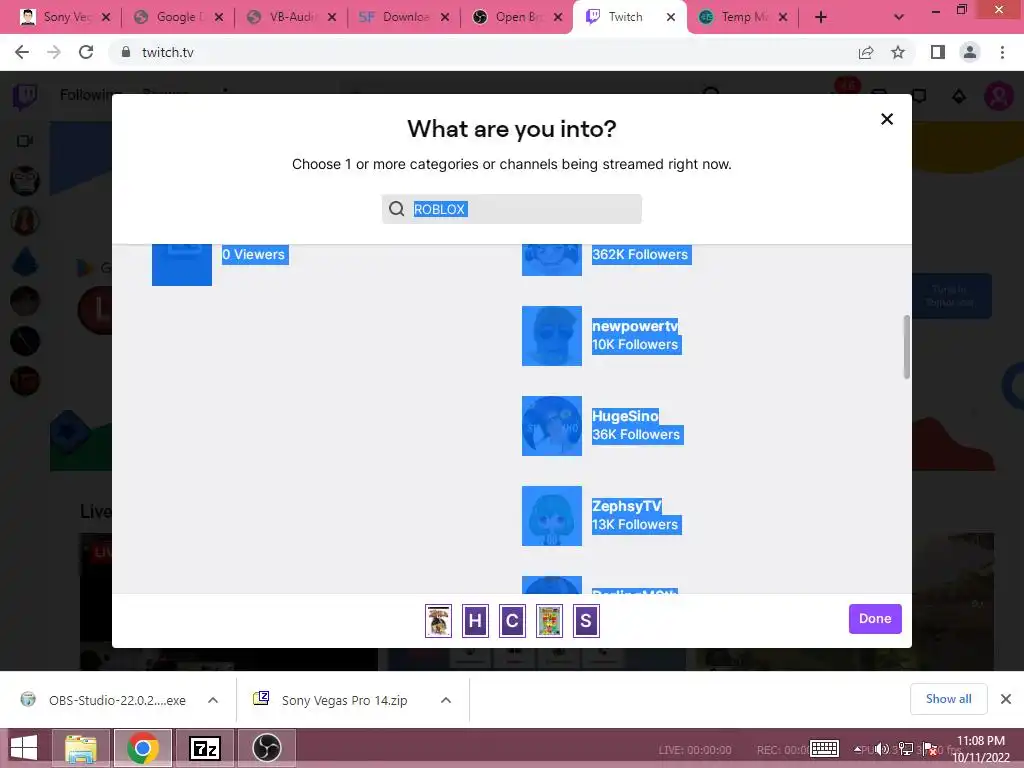Open Chrome three-dot menu
The width and height of the screenshot is (1024, 768).
1002,52
